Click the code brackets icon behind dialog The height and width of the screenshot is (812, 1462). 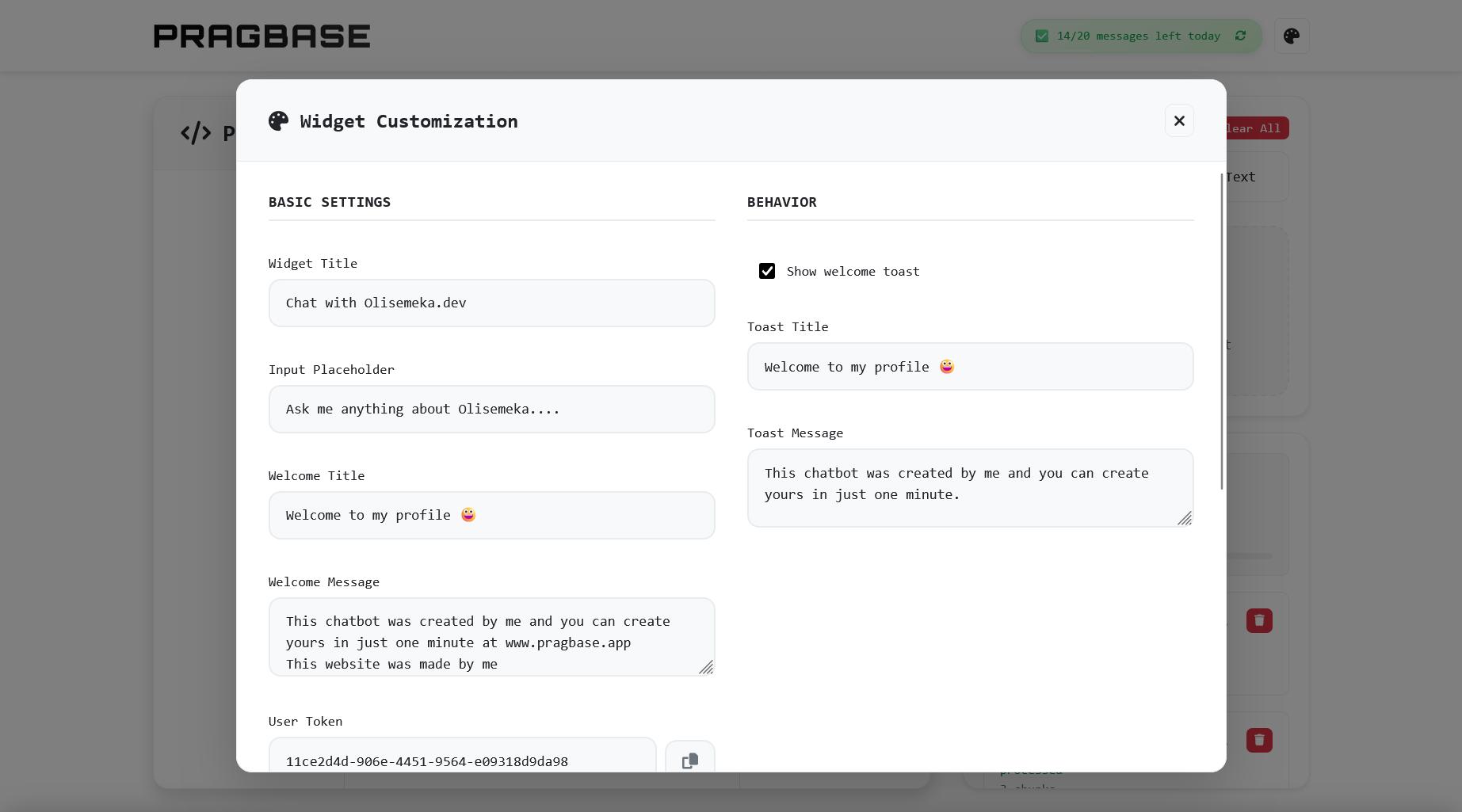click(196, 132)
